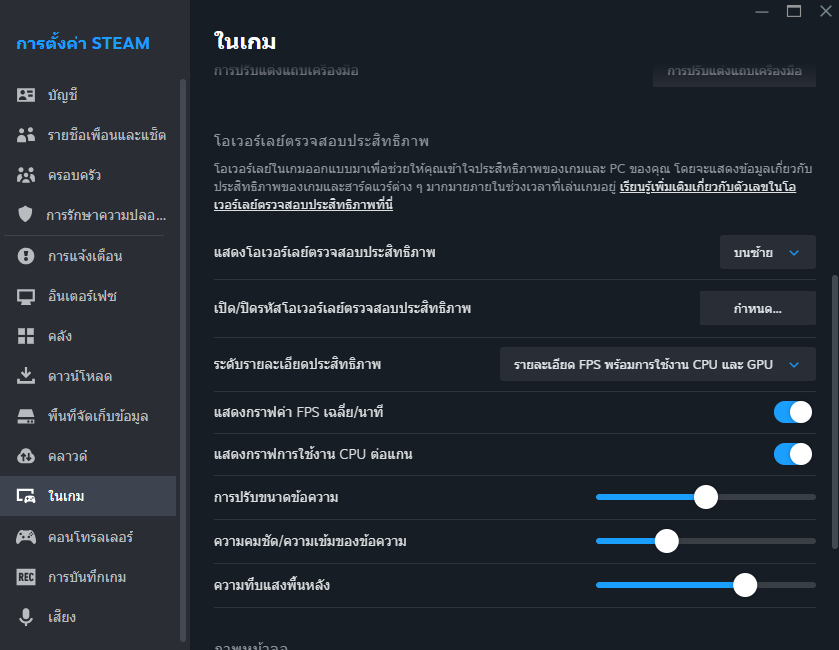Viewport: 839px width, 650px height.
Task: Select the Family (ครอบครัว) sidebar icon
Action: pos(26,175)
